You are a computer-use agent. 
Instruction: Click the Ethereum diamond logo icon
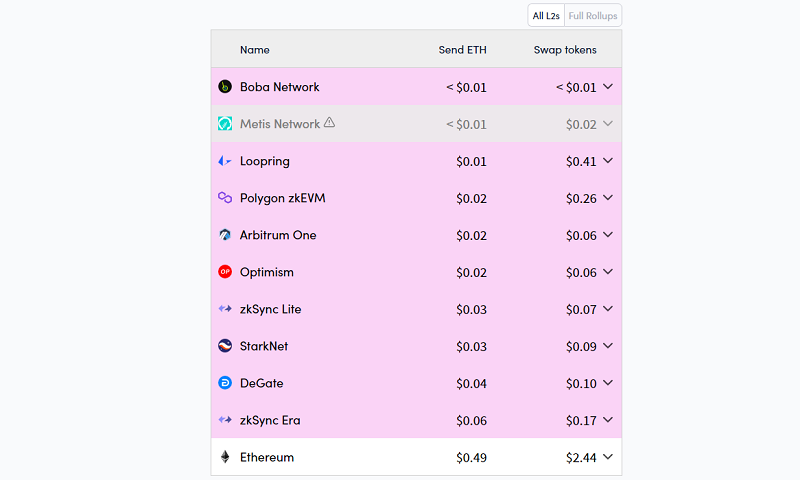[x=225, y=457]
